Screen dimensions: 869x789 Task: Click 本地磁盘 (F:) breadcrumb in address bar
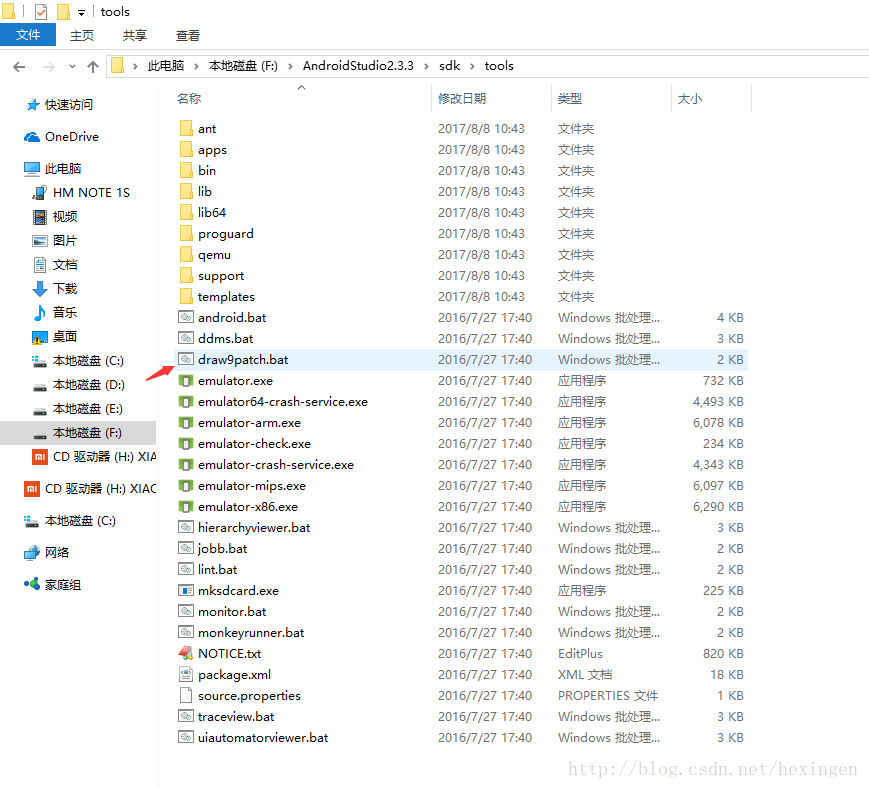243,66
